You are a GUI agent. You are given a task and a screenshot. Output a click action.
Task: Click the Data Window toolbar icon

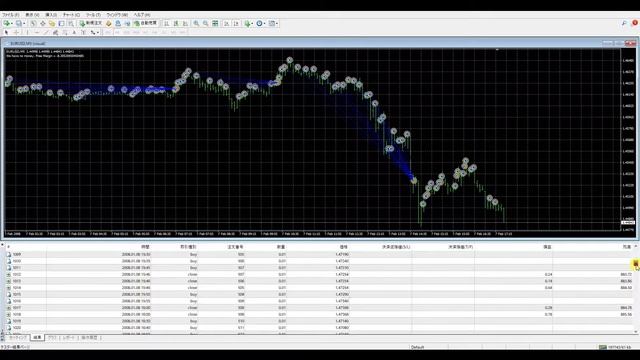(42, 23)
